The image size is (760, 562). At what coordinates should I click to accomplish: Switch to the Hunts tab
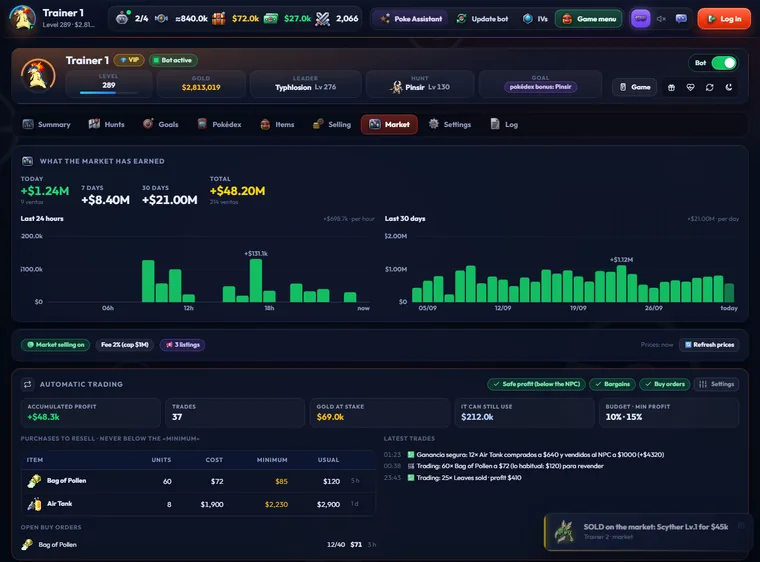coord(107,125)
